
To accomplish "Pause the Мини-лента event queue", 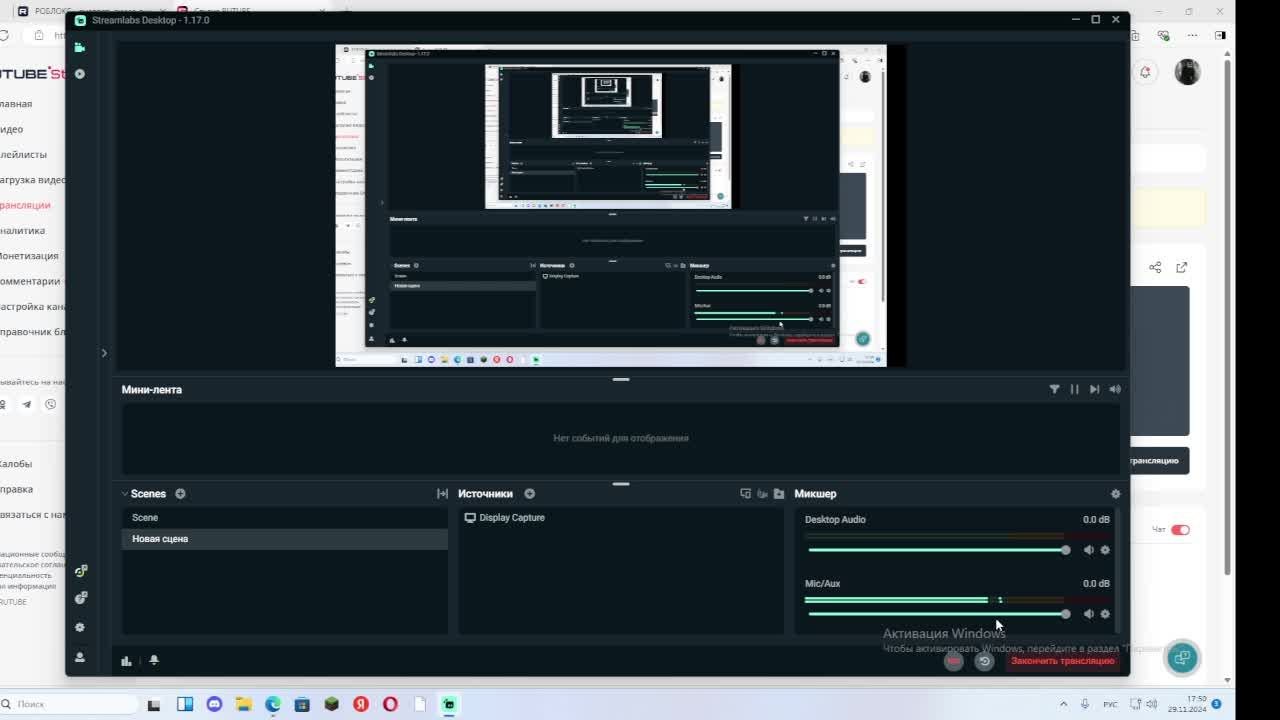I will 1075,389.
